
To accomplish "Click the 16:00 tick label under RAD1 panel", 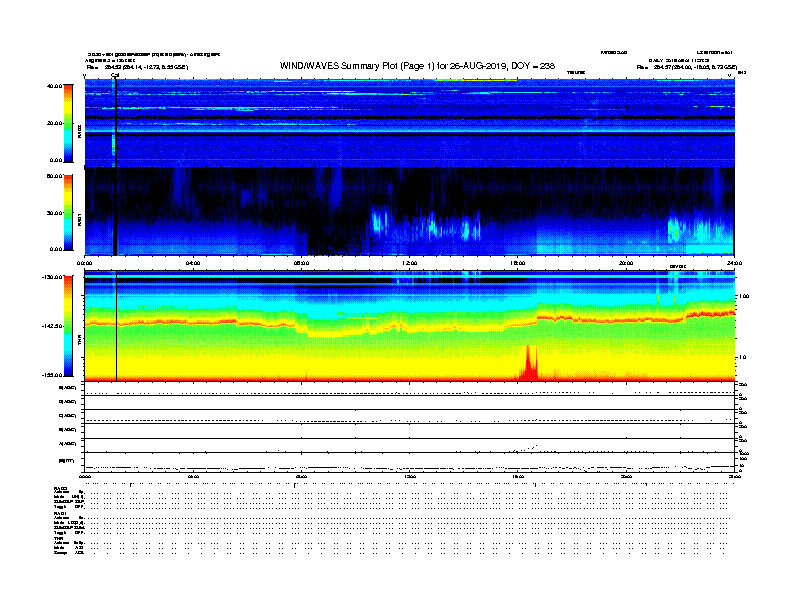I will pos(518,263).
